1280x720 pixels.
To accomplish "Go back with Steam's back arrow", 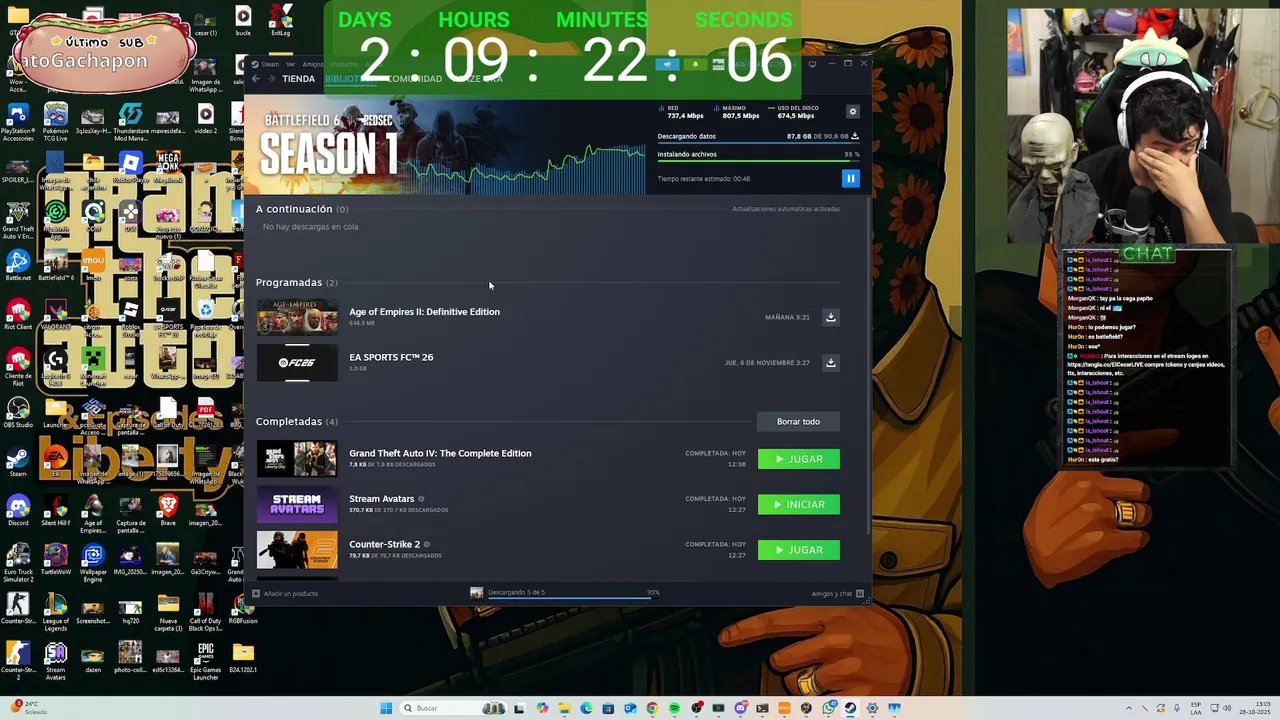I will tap(256, 78).
